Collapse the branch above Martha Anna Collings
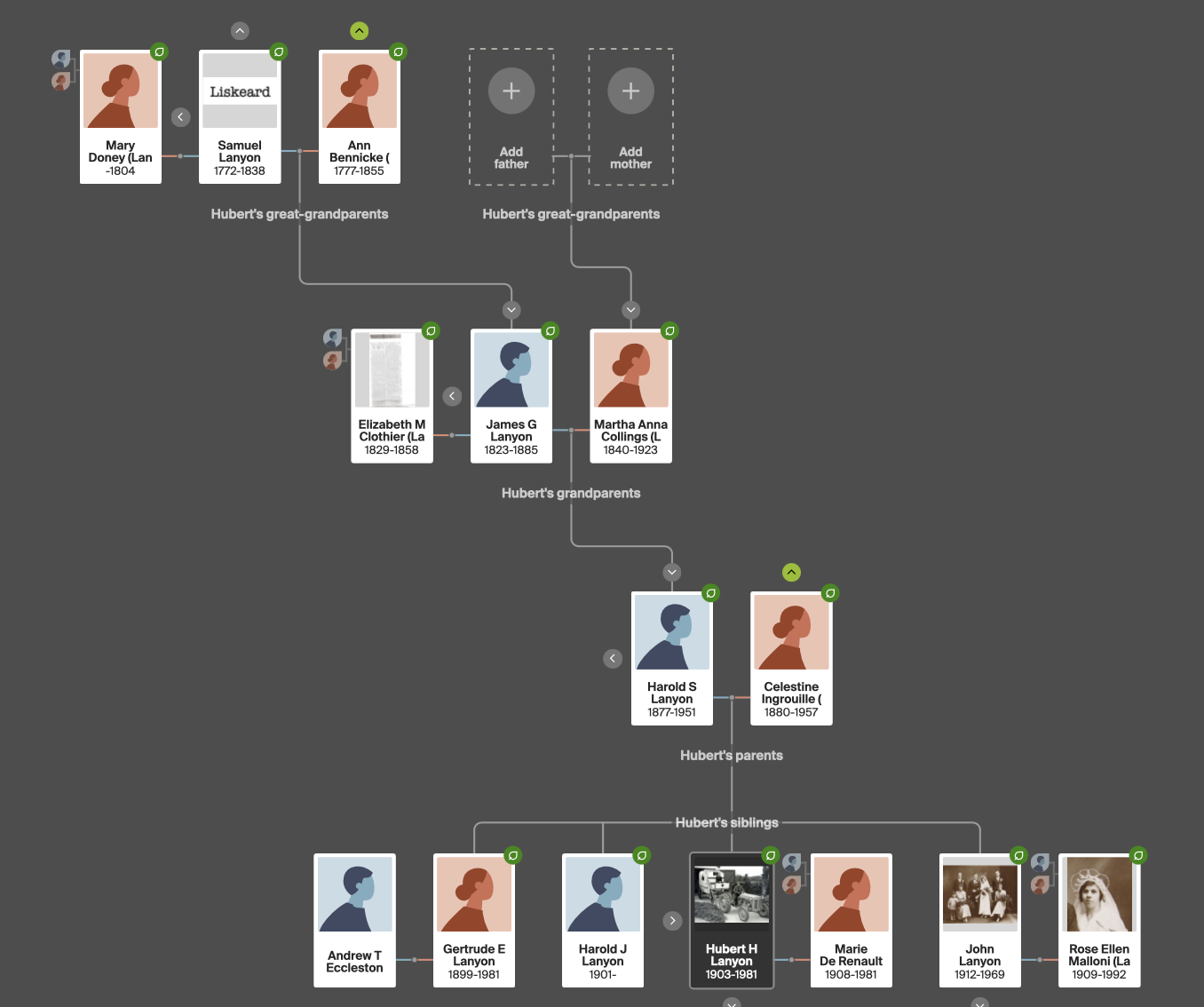1204x1007 pixels. 630,310
